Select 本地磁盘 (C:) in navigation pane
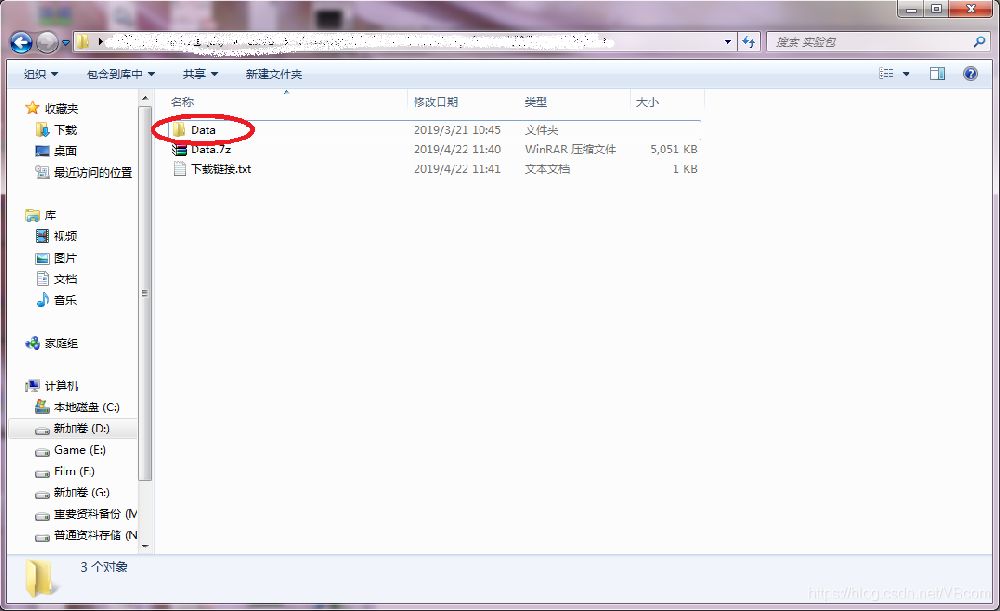The width and height of the screenshot is (1000, 611). coord(85,407)
